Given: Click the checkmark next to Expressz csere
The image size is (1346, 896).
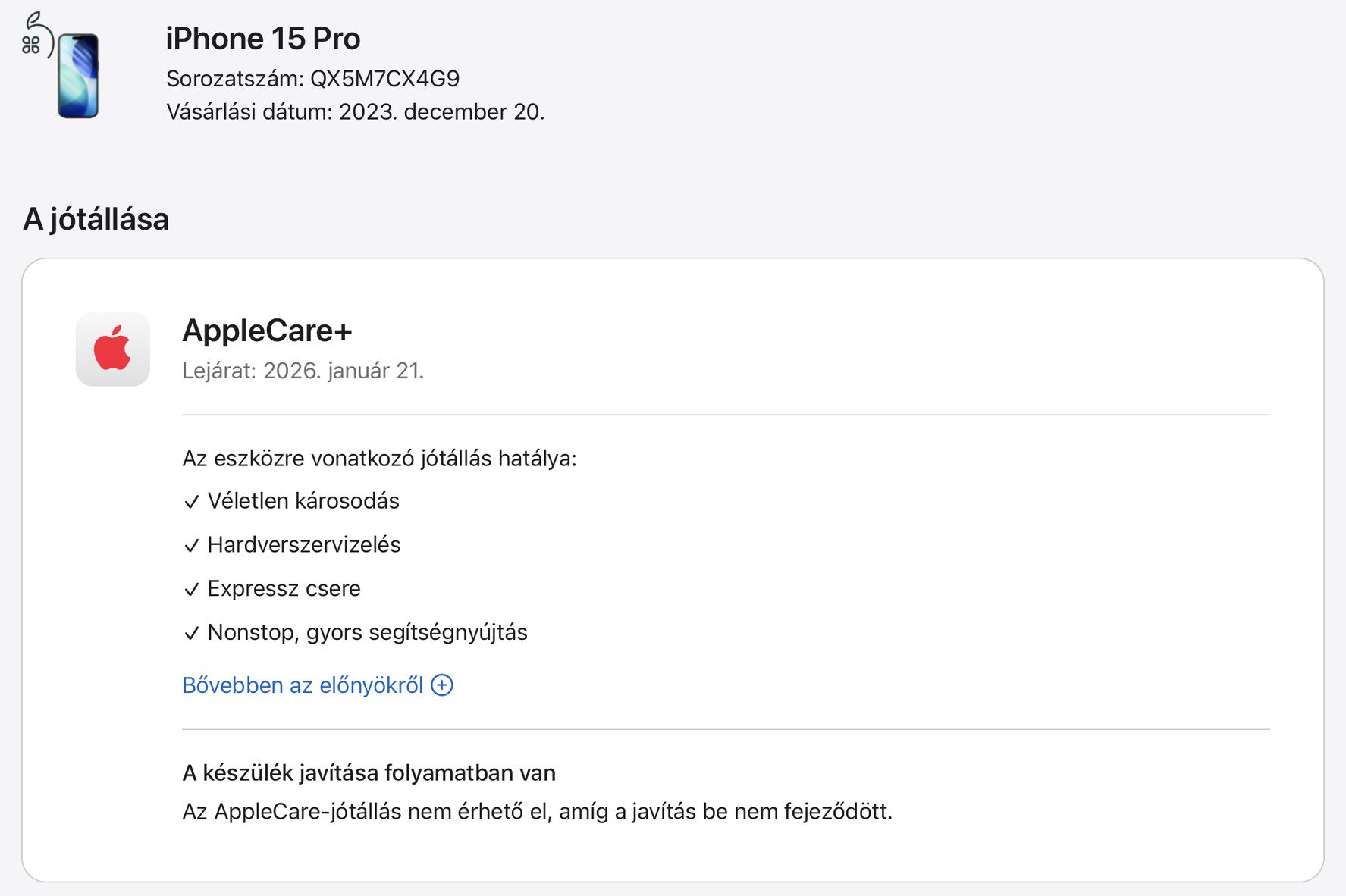Looking at the screenshot, I should (192, 590).
